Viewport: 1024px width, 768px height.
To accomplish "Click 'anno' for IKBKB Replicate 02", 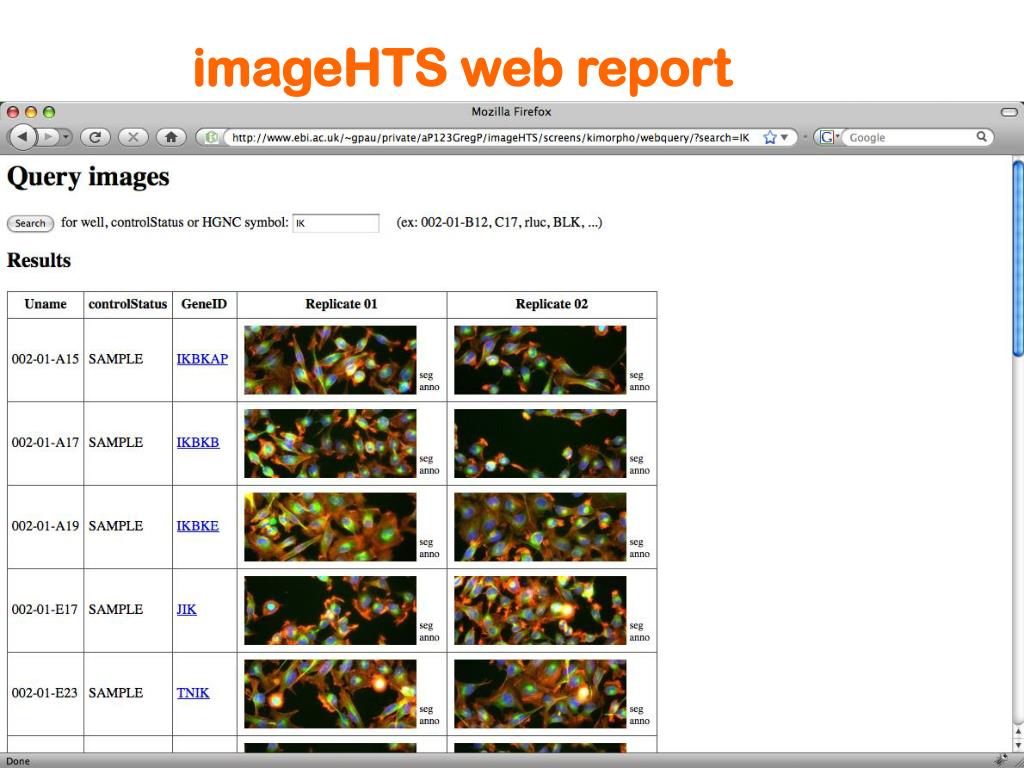I will point(639,471).
